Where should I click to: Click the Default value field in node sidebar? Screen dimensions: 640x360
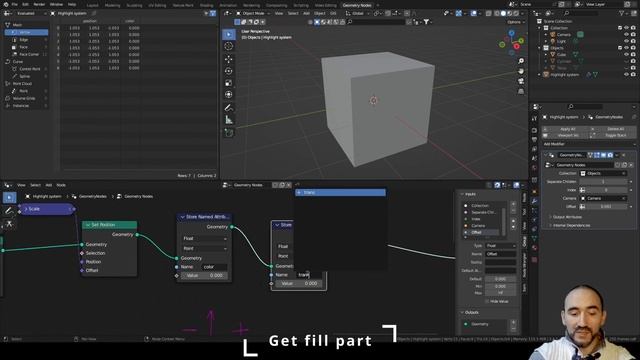tap(500, 279)
